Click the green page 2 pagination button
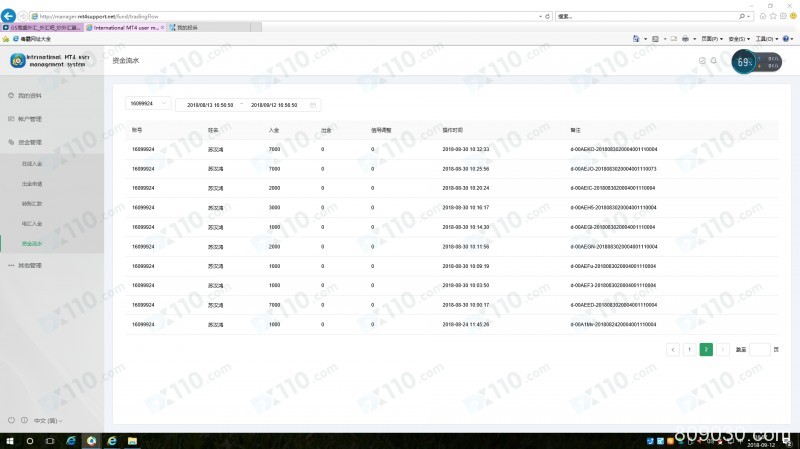Image resolution: width=800 pixels, height=449 pixels. (x=706, y=350)
